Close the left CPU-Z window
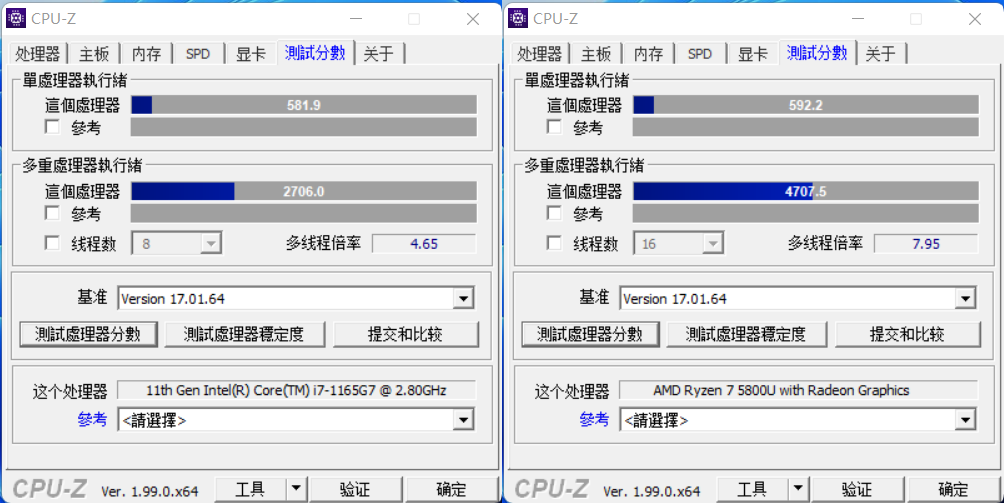The width and height of the screenshot is (1004, 503). tap(473, 19)
